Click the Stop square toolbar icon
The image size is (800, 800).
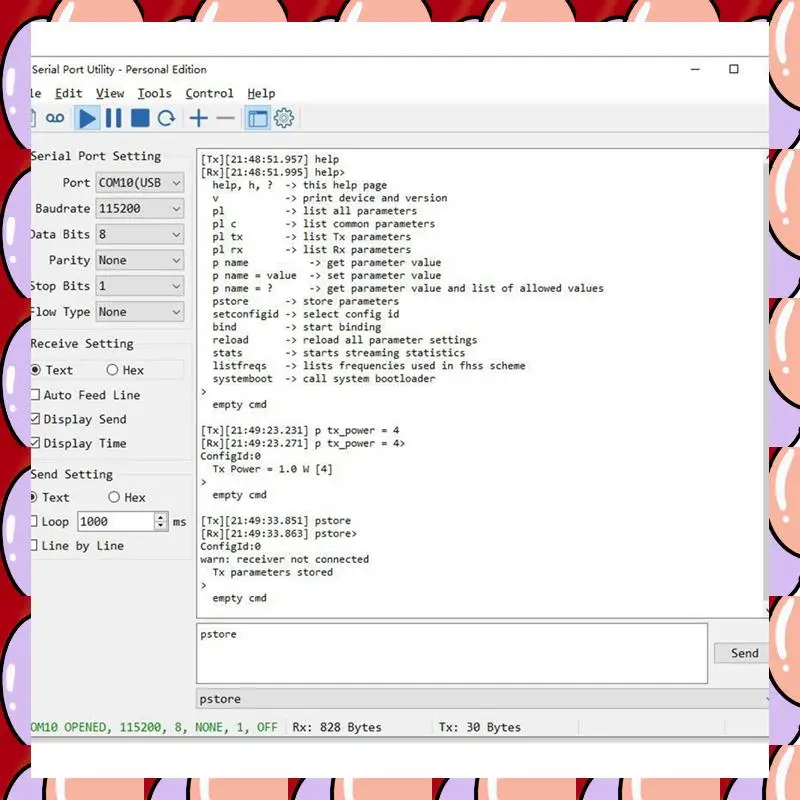click(140, 118)
